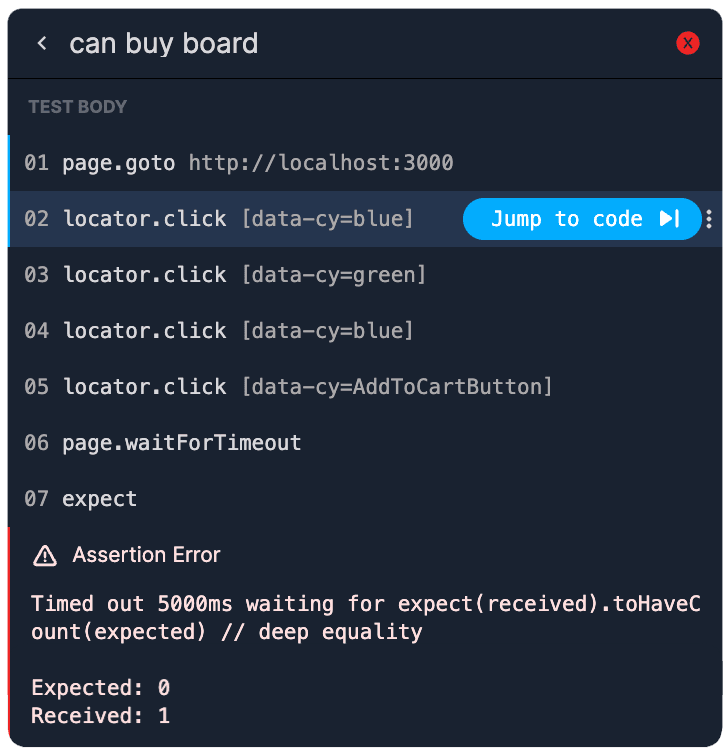
Task: Click the red failed-test X icon
Action: tap(688, 43)
